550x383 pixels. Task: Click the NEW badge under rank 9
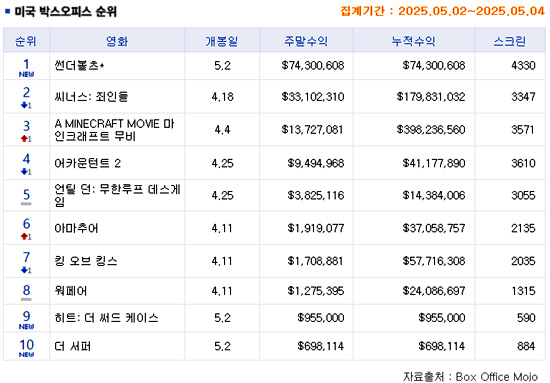coord(26,327)
